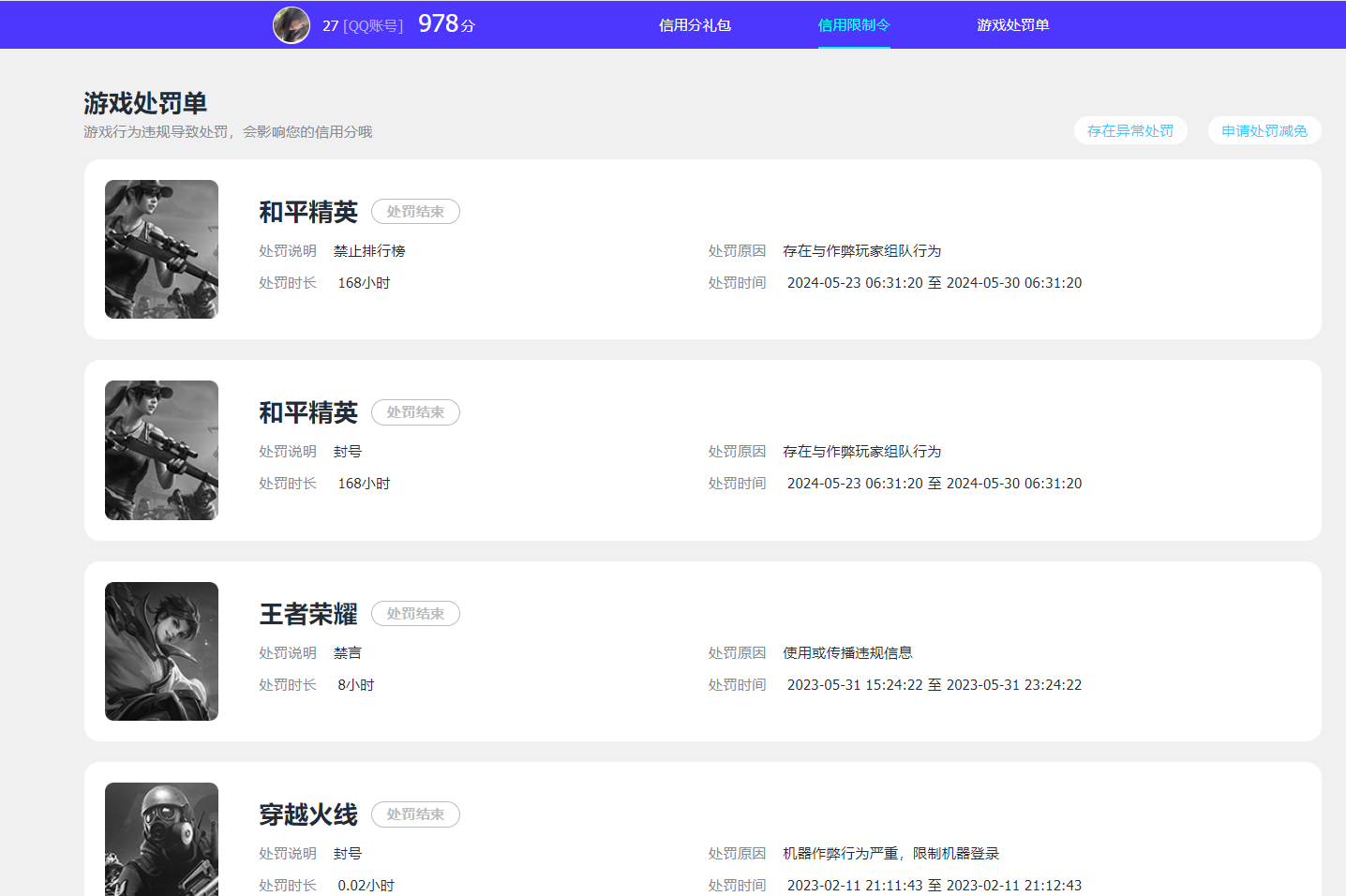Image resolution: width=1346 pixels, height=896 pixels.
Task: Open the 信用分礼包 tab
Action: click(695, 25)
